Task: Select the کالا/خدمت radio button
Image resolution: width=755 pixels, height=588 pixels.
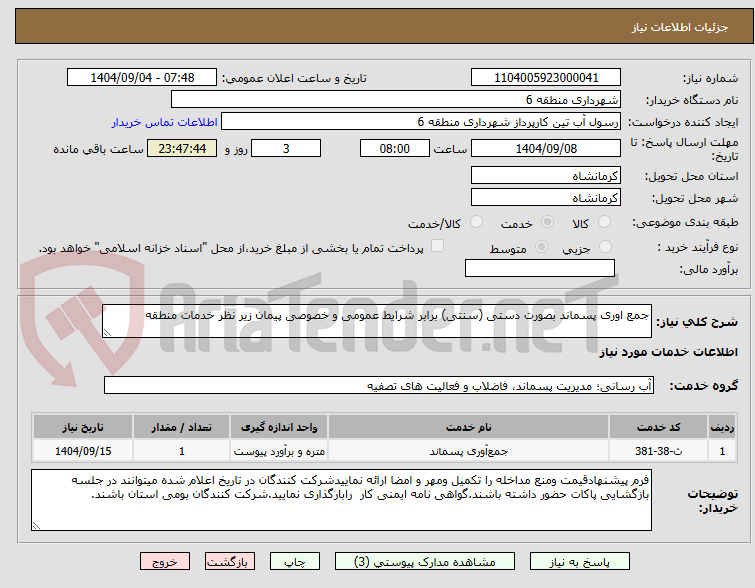Action: [476, 222]
